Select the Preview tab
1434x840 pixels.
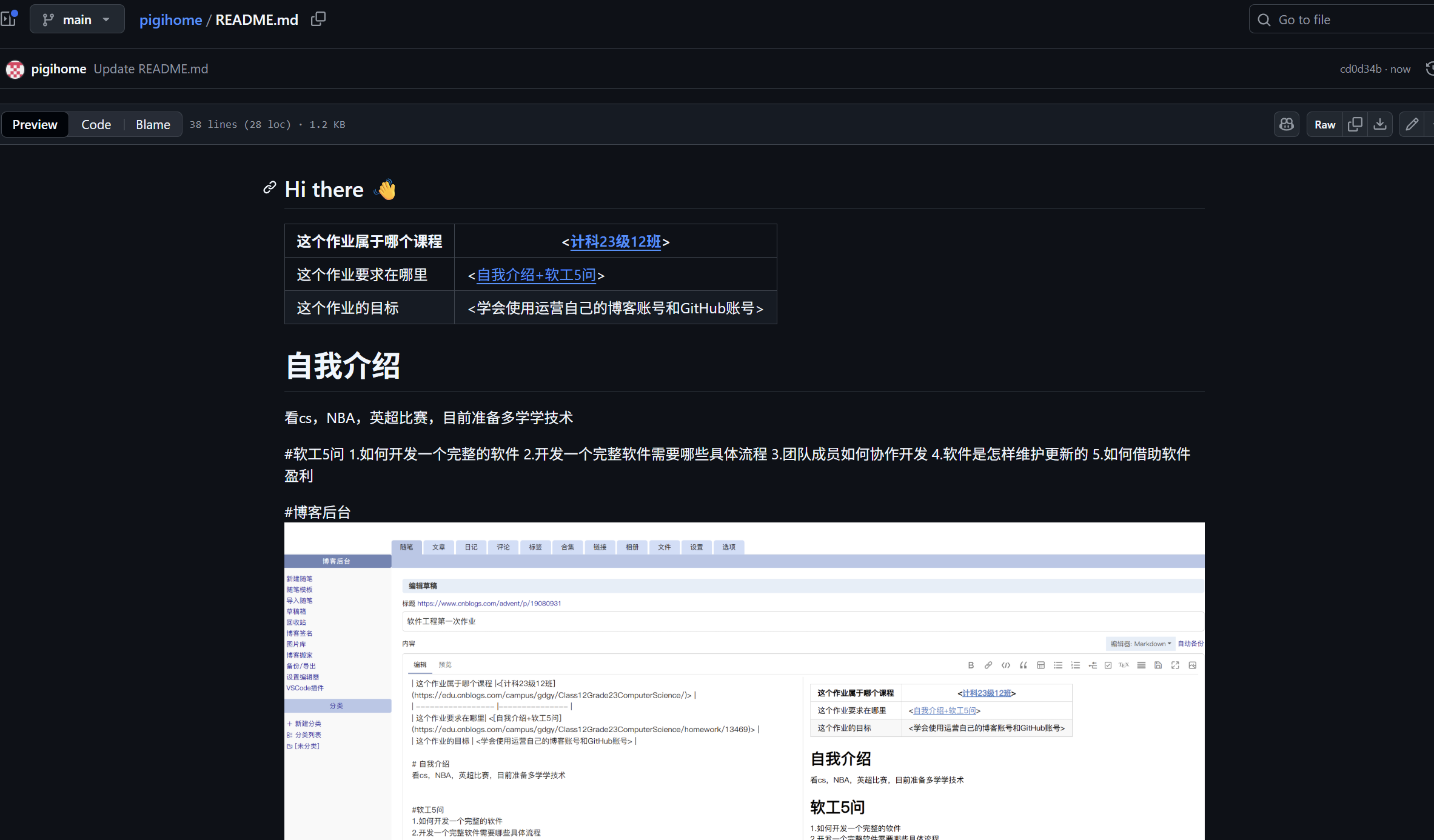pos(35,124)
